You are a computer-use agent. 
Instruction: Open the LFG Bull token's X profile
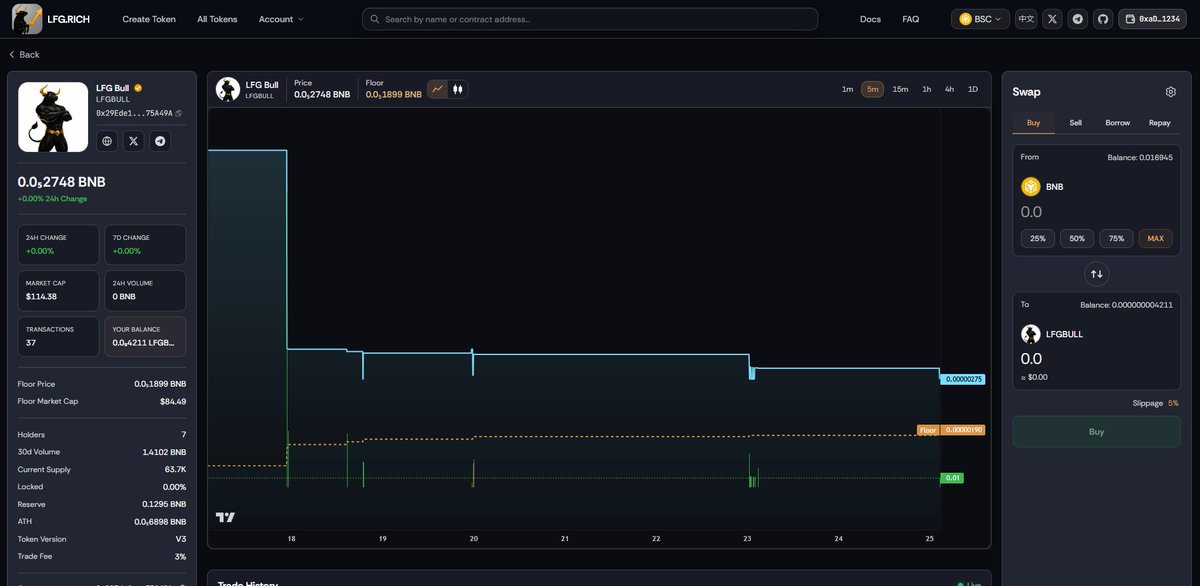click(x=134, y=142)
